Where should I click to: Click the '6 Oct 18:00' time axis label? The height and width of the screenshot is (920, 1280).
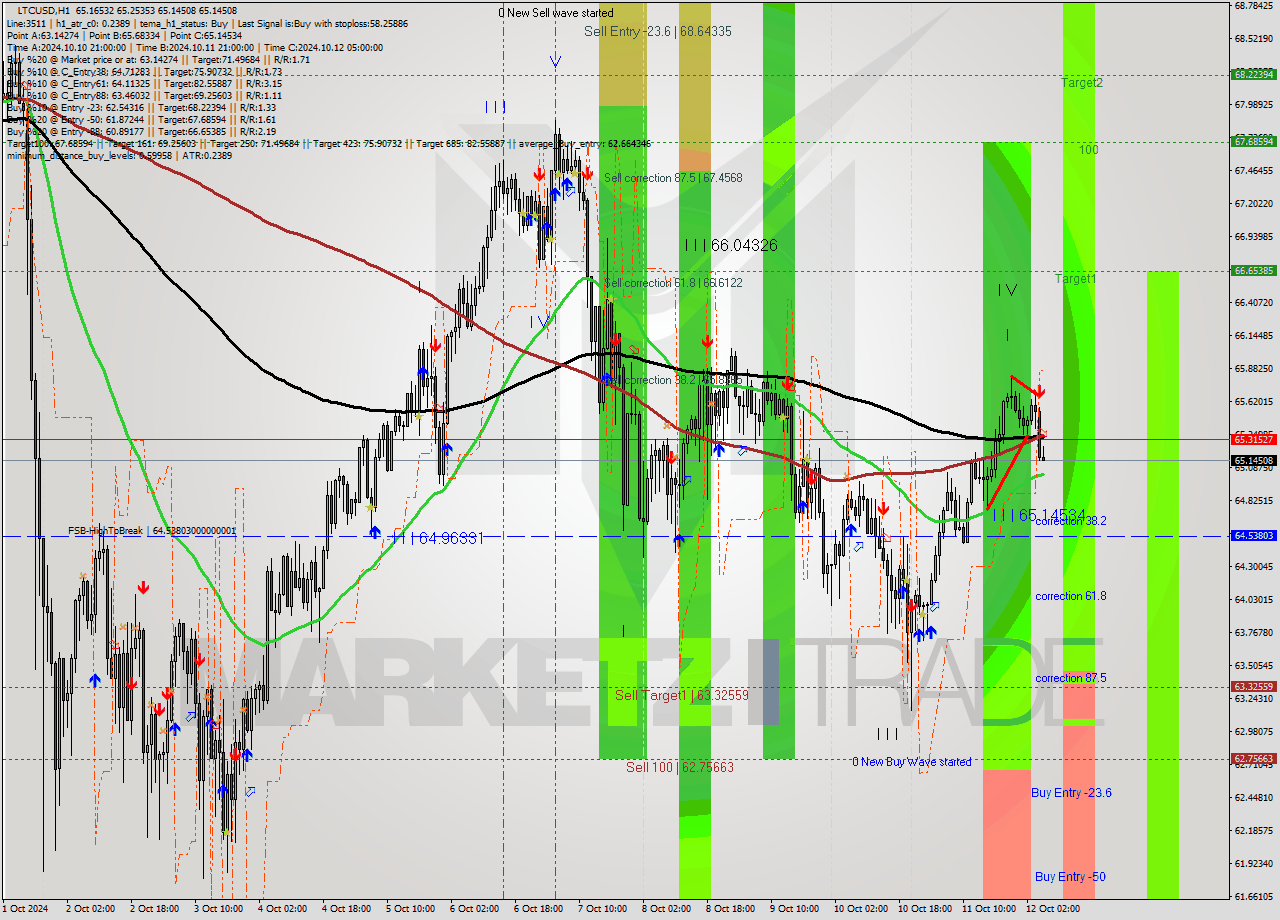pos(538,909)
